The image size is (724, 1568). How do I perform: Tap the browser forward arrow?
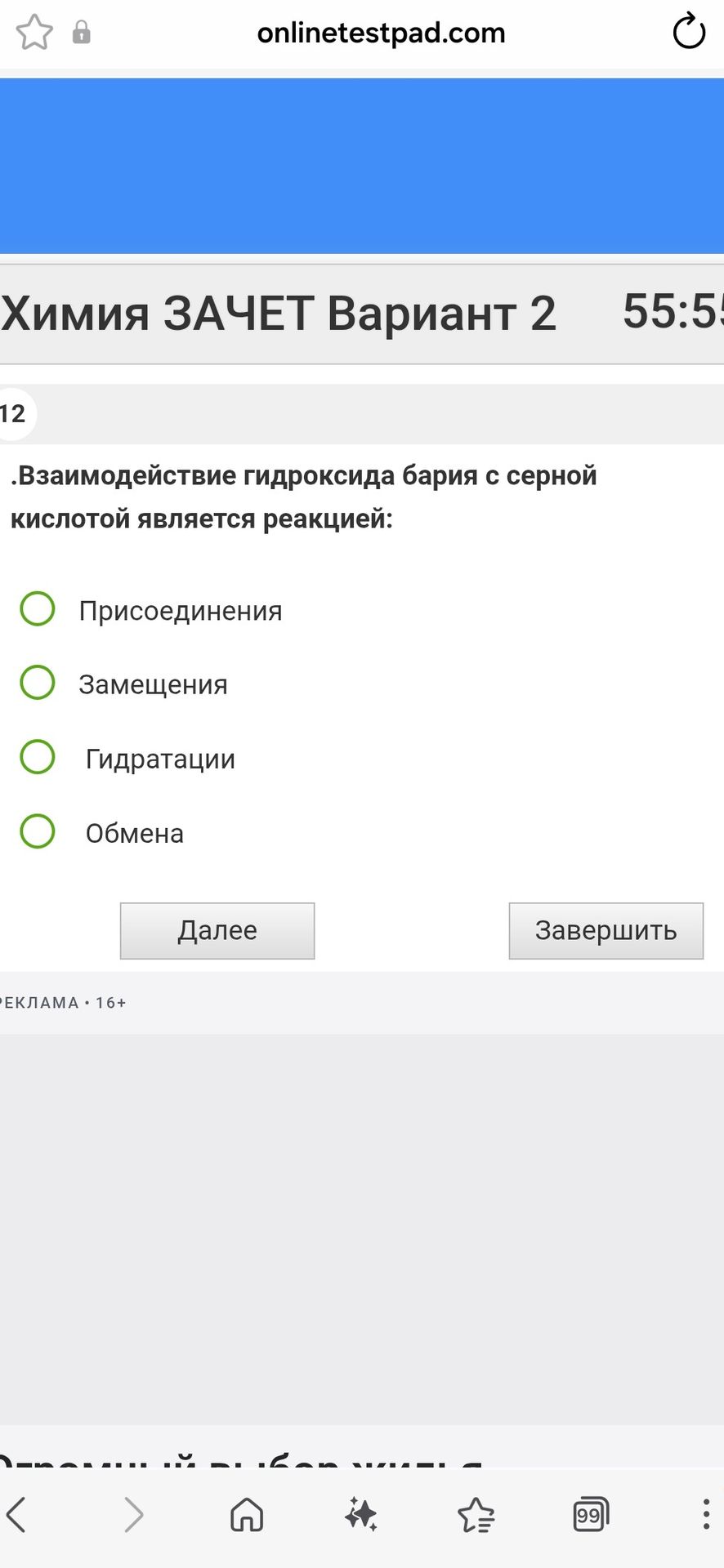click(133, 1515)
